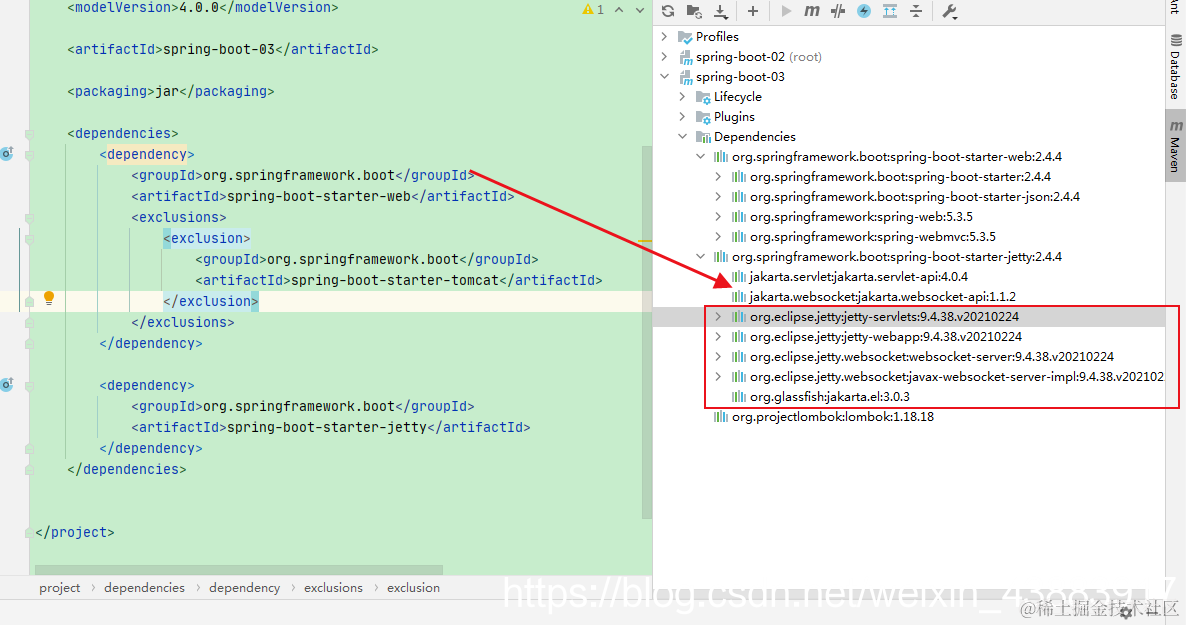
Task: Collapse the spring-boot-03 project
Action: tap(664, 76)
